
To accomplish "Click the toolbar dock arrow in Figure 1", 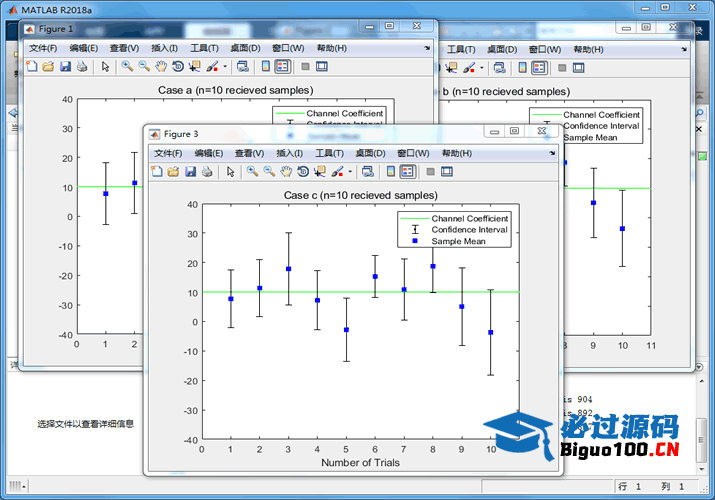I will pyautogui.click(x=428, y=47).
